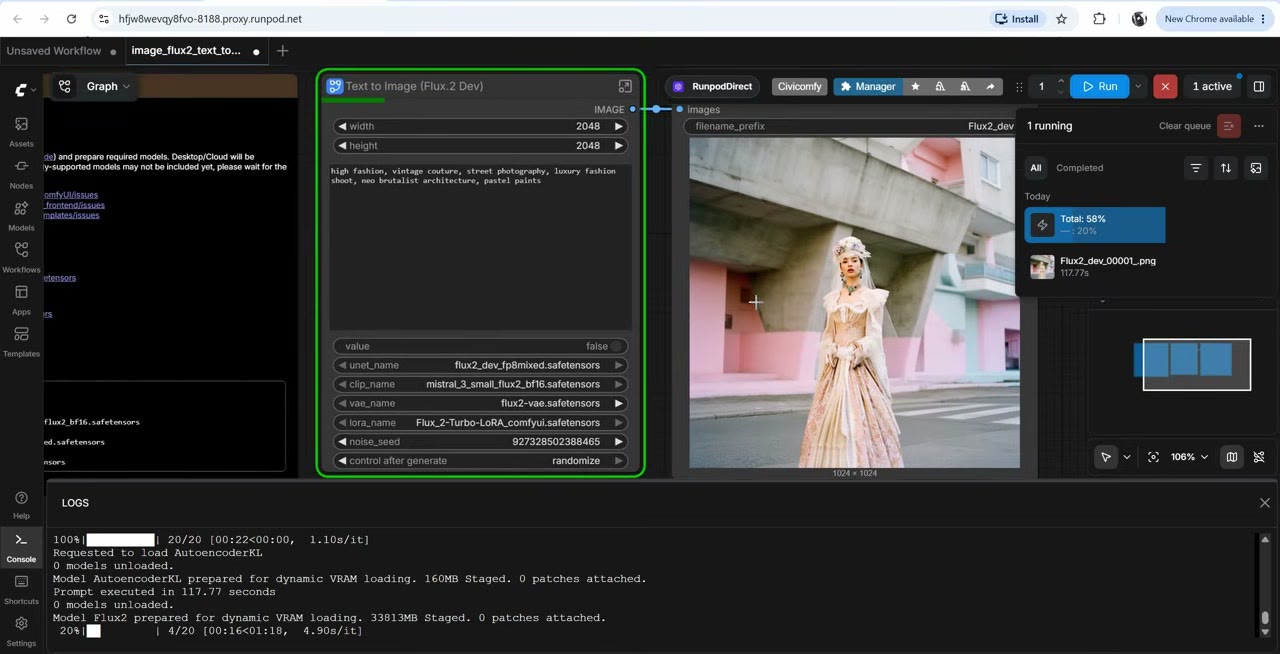Decrease width with the left arrow
The height and width of the screenshot is (654, 1280).
coord(341,126)
